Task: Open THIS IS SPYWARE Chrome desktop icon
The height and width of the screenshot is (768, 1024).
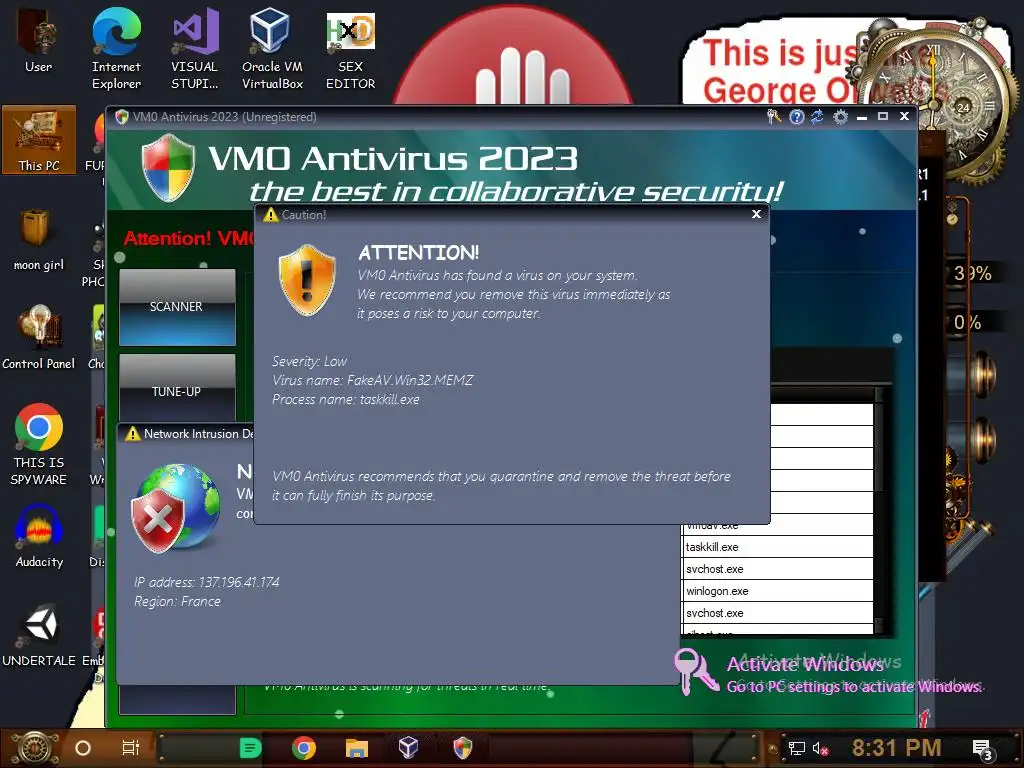Action: click(39, 444)
